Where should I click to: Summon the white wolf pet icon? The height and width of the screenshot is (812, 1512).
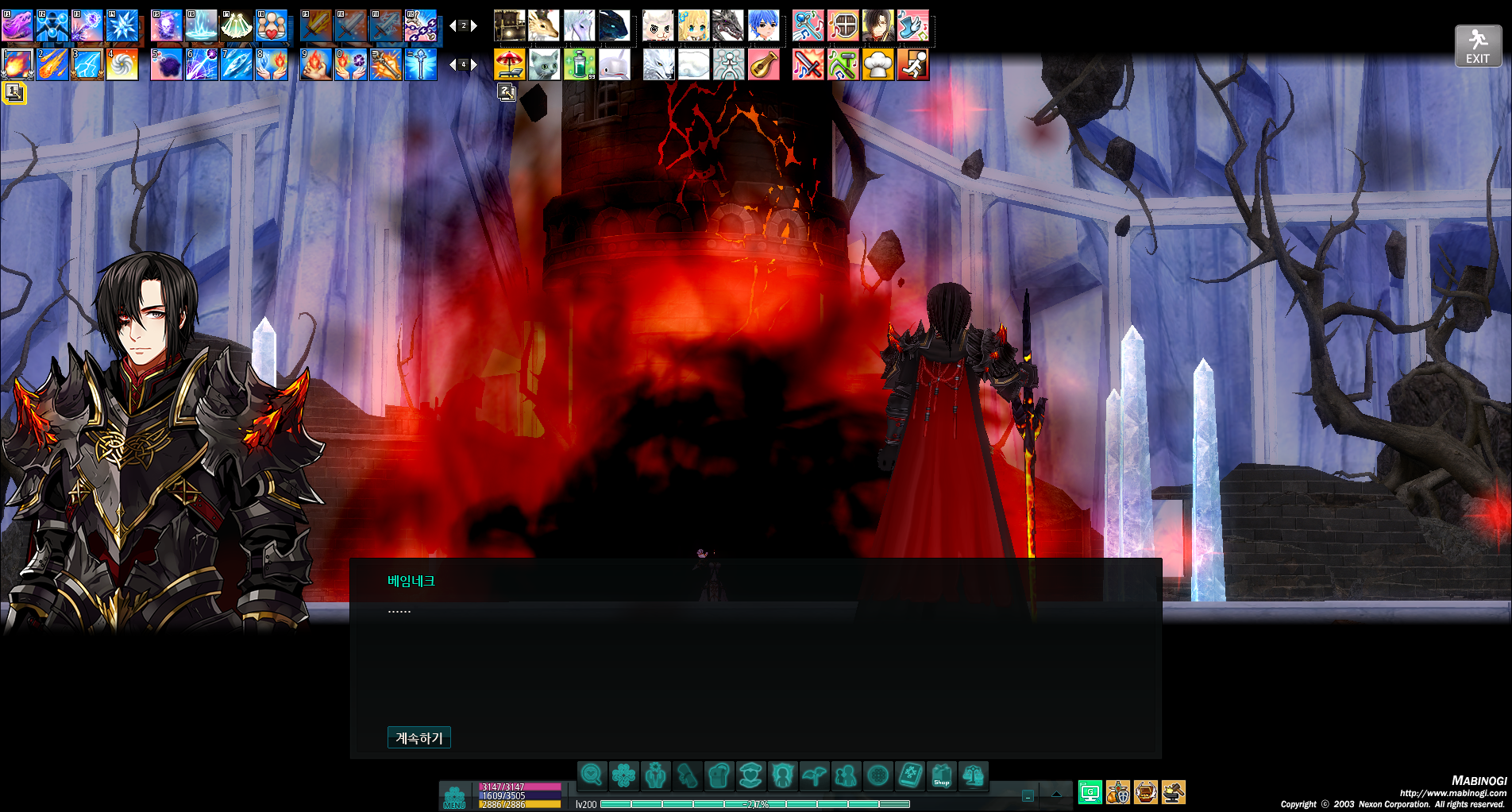658,65
